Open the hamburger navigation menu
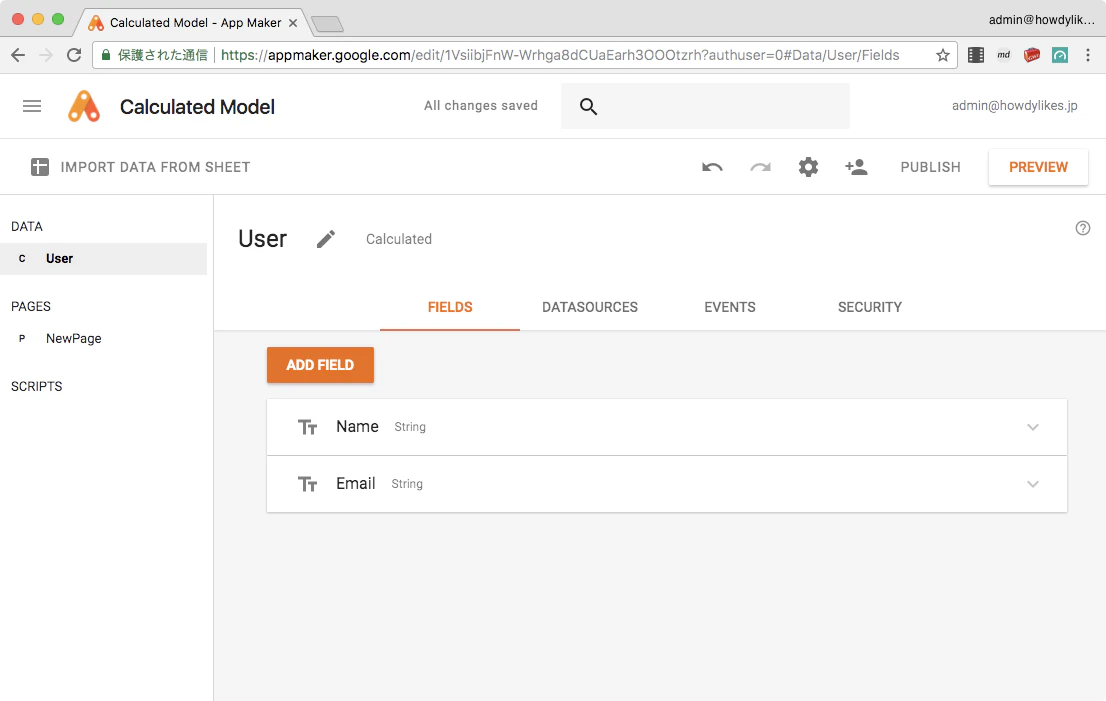 (32, 106)
